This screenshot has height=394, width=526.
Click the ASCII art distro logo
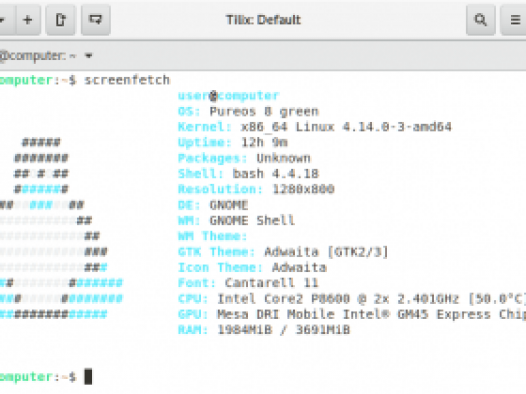tap(61, 228)
